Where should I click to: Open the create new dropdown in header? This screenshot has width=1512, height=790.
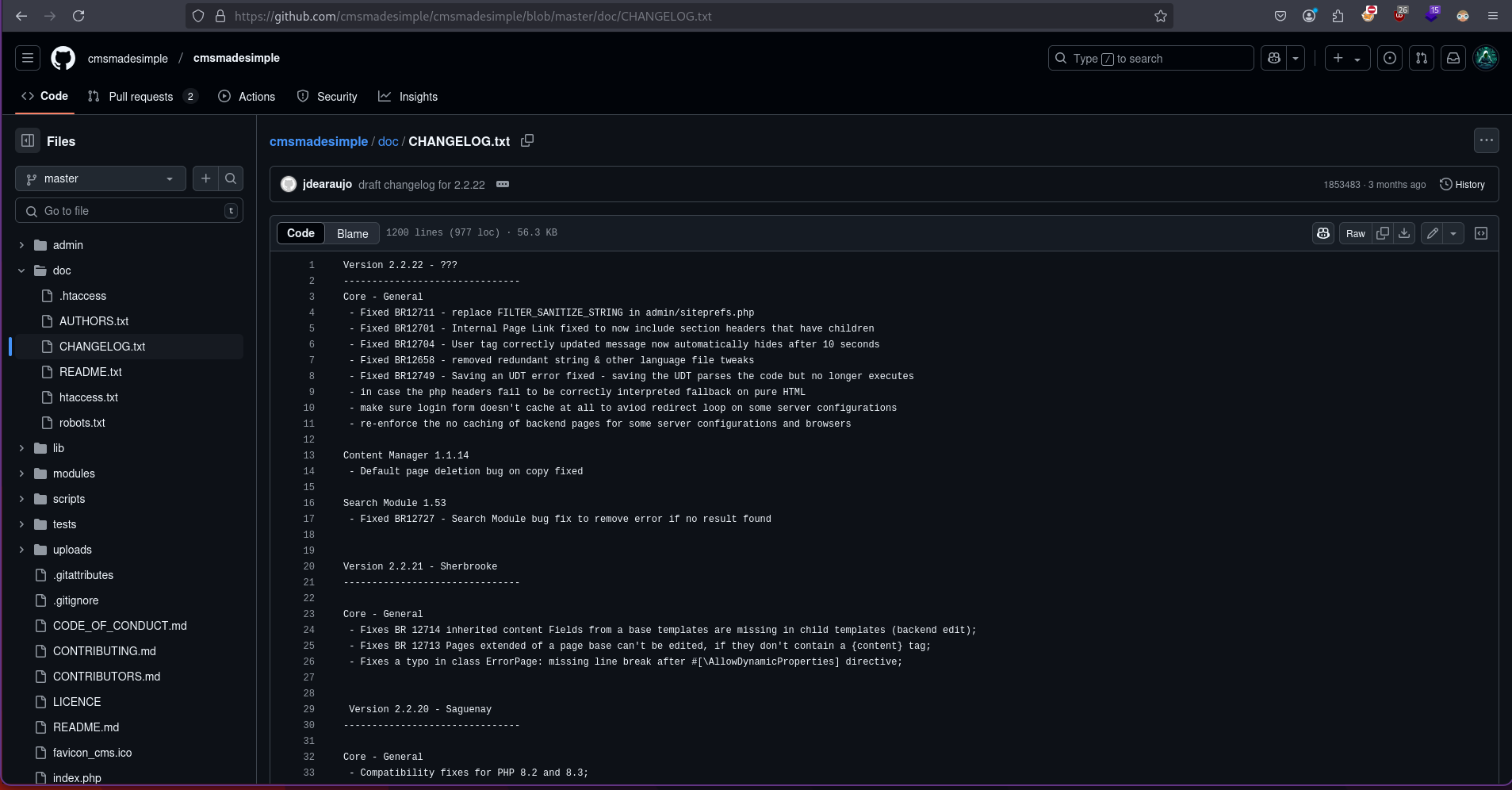[1348, 58]
